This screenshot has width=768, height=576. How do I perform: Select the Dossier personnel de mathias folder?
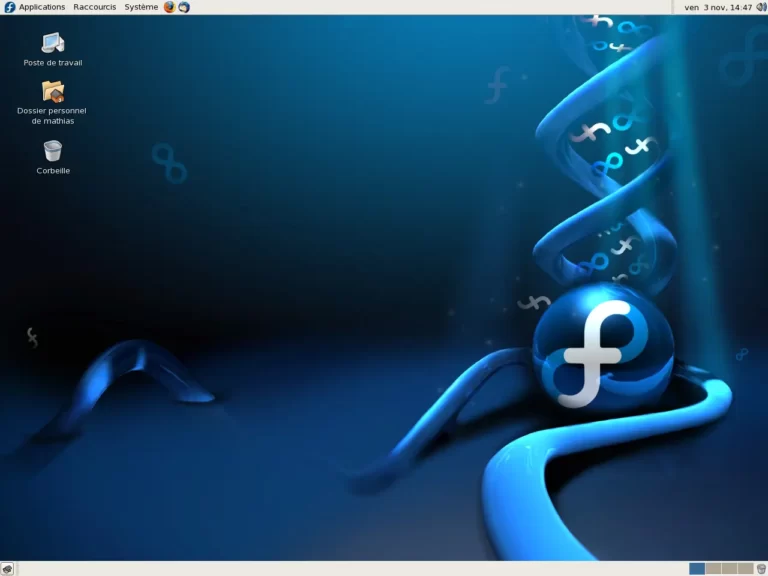[x=52, y=92]
